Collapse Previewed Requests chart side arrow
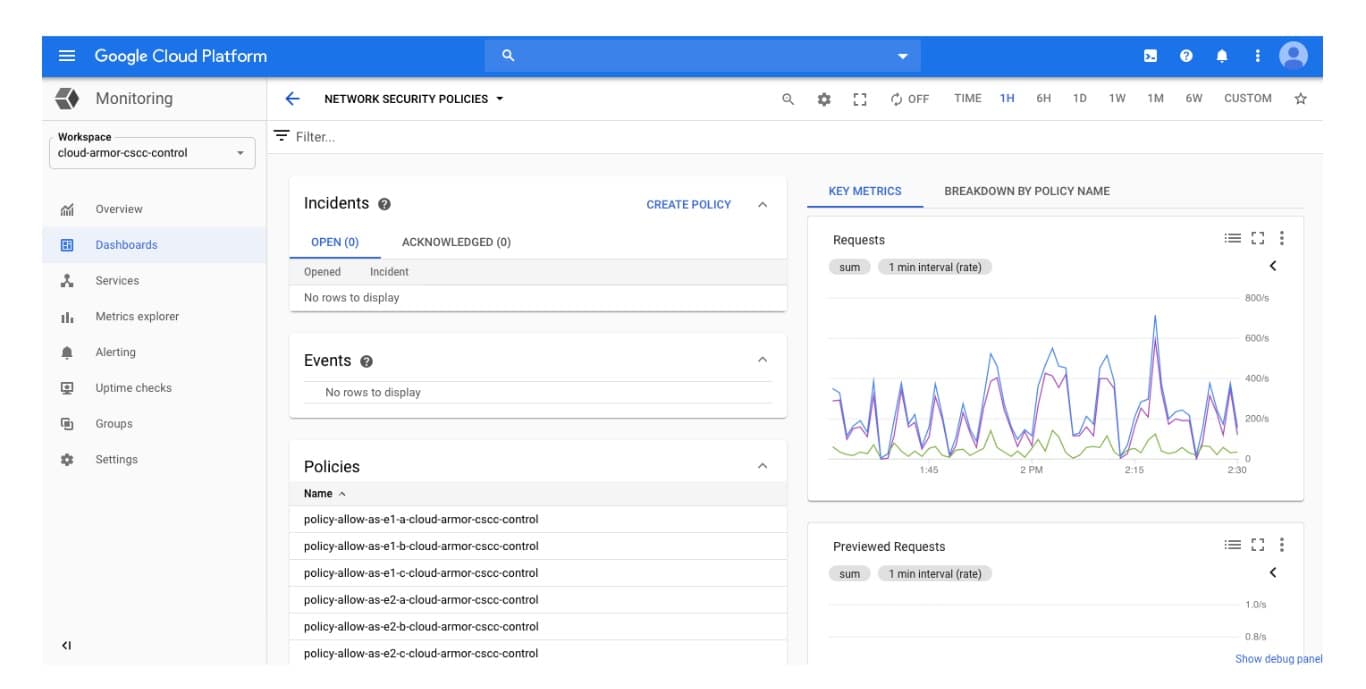The height and width of the screenshot is (689, 1366). 1273,573
